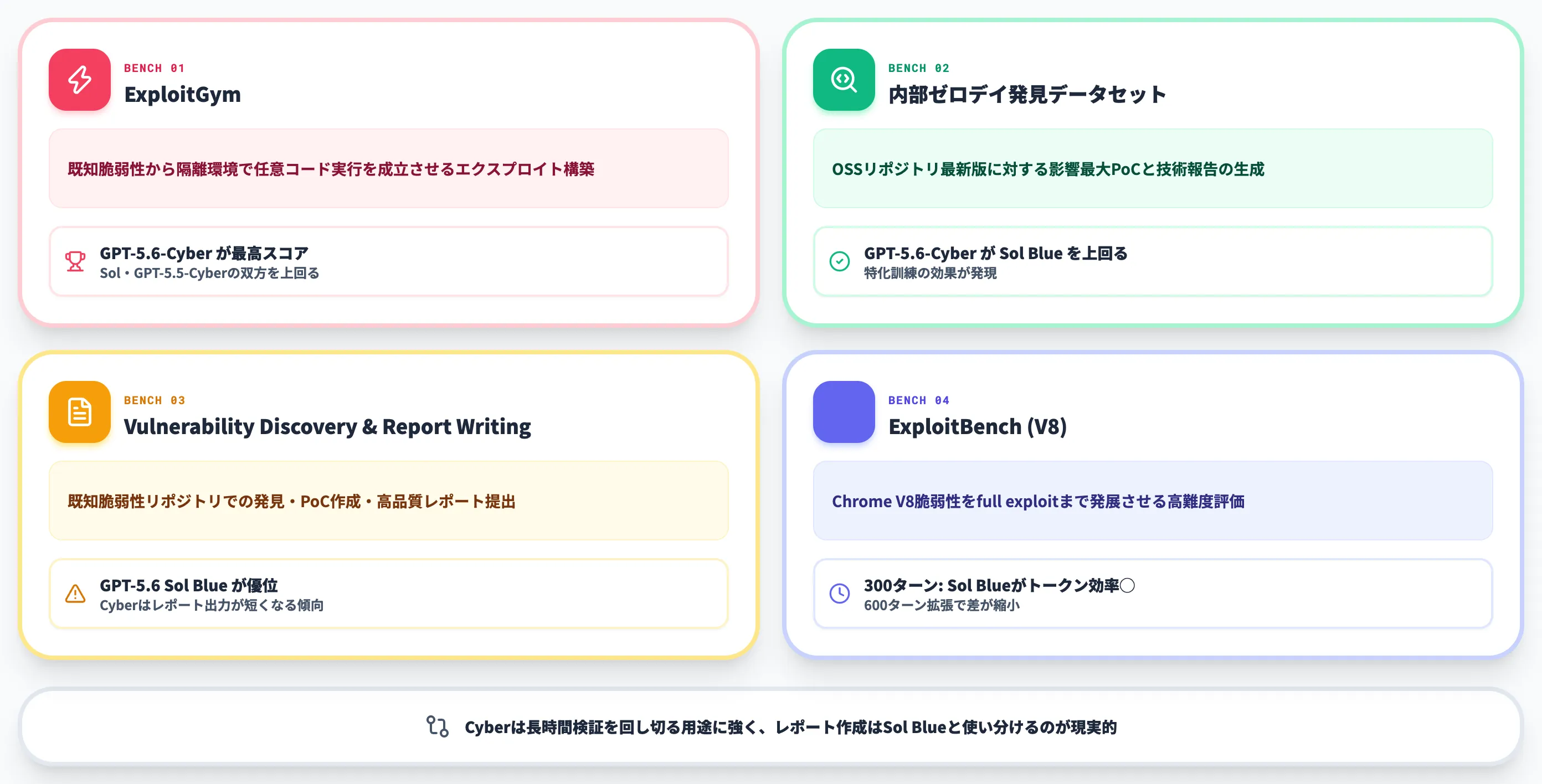Click the text GPT-5.6 Sol Blue が優位
The height and width of the screenshot is (784, 1542).
click(x=188, y=585)
